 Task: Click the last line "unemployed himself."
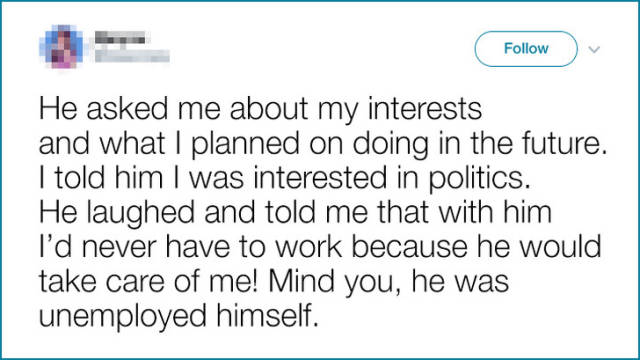pos(178,316)
